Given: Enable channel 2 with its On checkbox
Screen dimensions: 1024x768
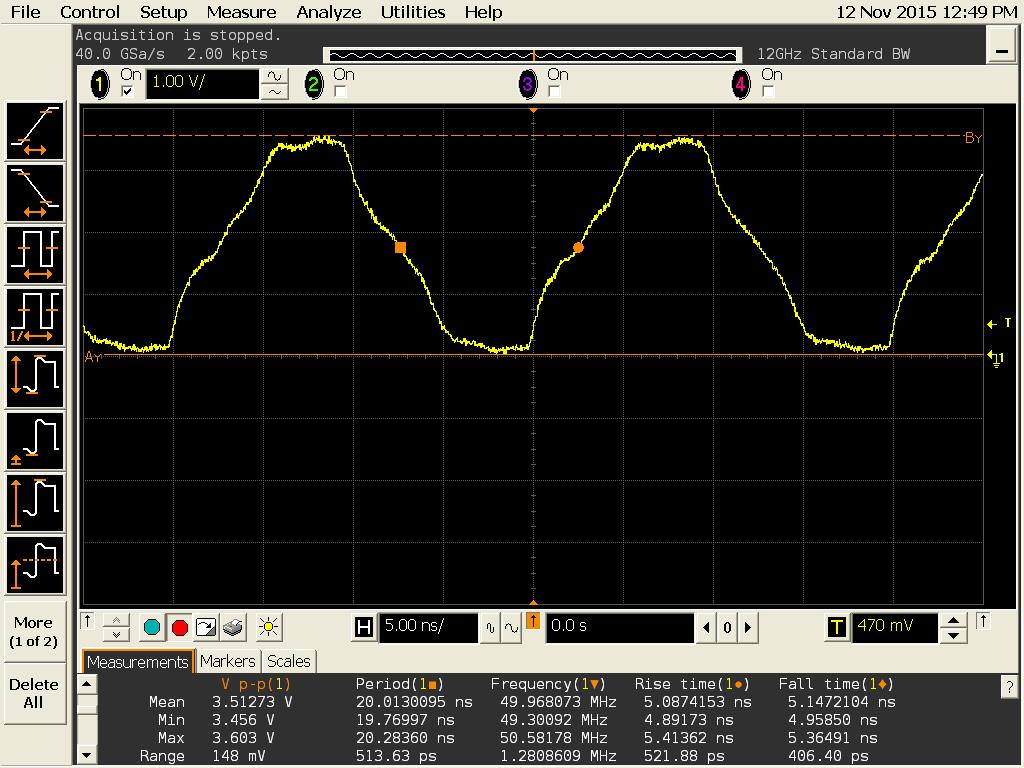Looking at the screenshot, I should pyautogui.click(x=340, y=92).
